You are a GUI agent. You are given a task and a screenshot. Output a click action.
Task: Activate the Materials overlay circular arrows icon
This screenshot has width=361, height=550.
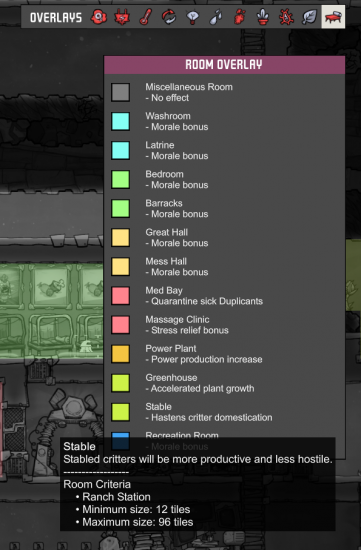pyautogui.click(x=169, y=17)
